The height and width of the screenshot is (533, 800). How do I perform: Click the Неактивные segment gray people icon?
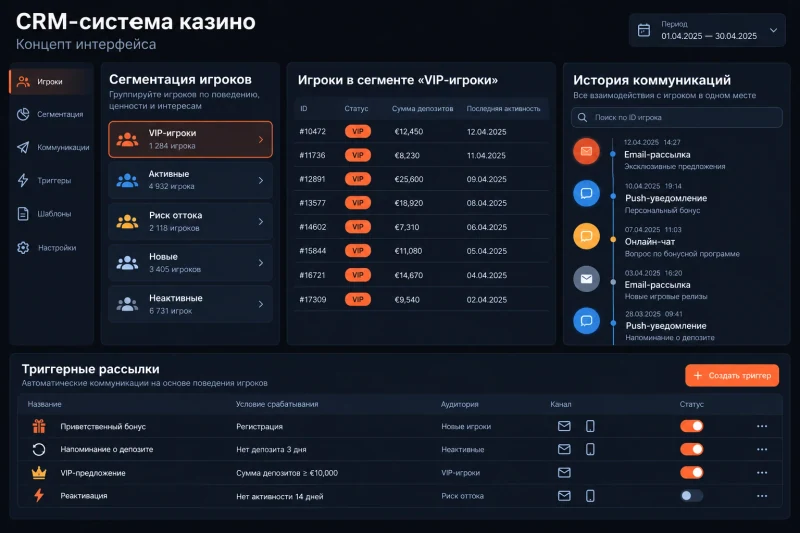pyautogui.click(x=127, y=304)
